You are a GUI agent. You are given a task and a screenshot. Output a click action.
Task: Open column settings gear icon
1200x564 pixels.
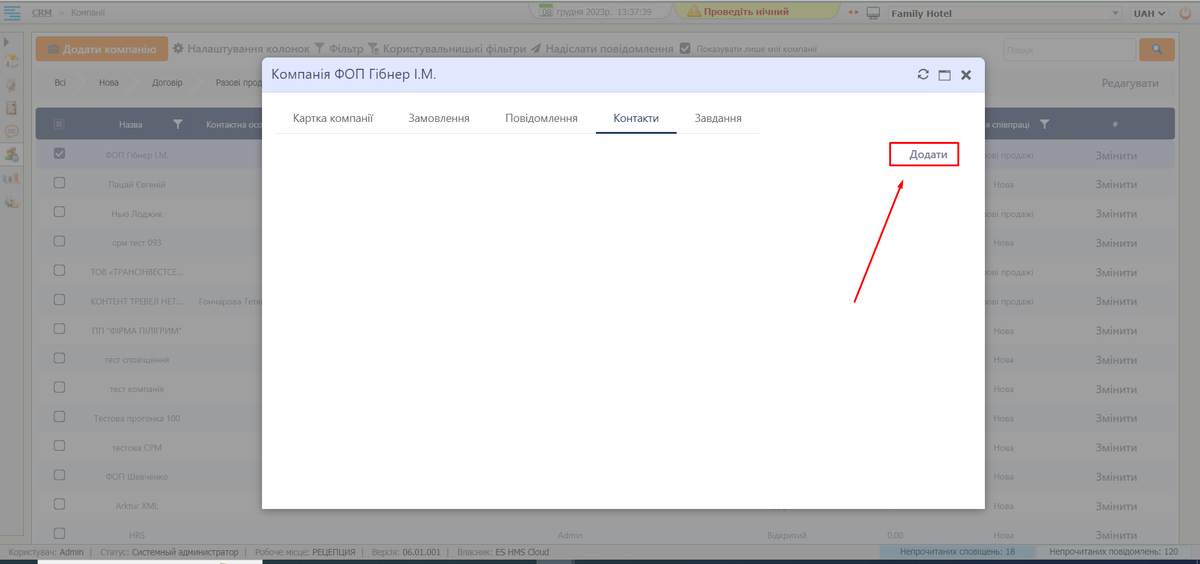coord(178,49)
